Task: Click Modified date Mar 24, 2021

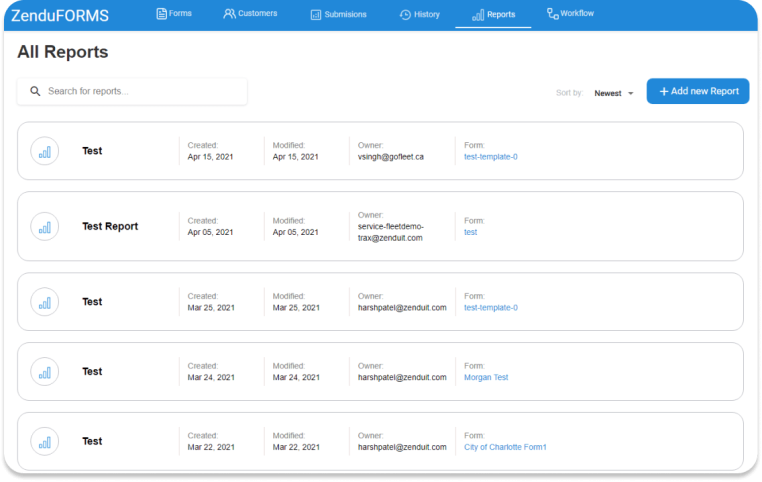Action: pos(296,378)
